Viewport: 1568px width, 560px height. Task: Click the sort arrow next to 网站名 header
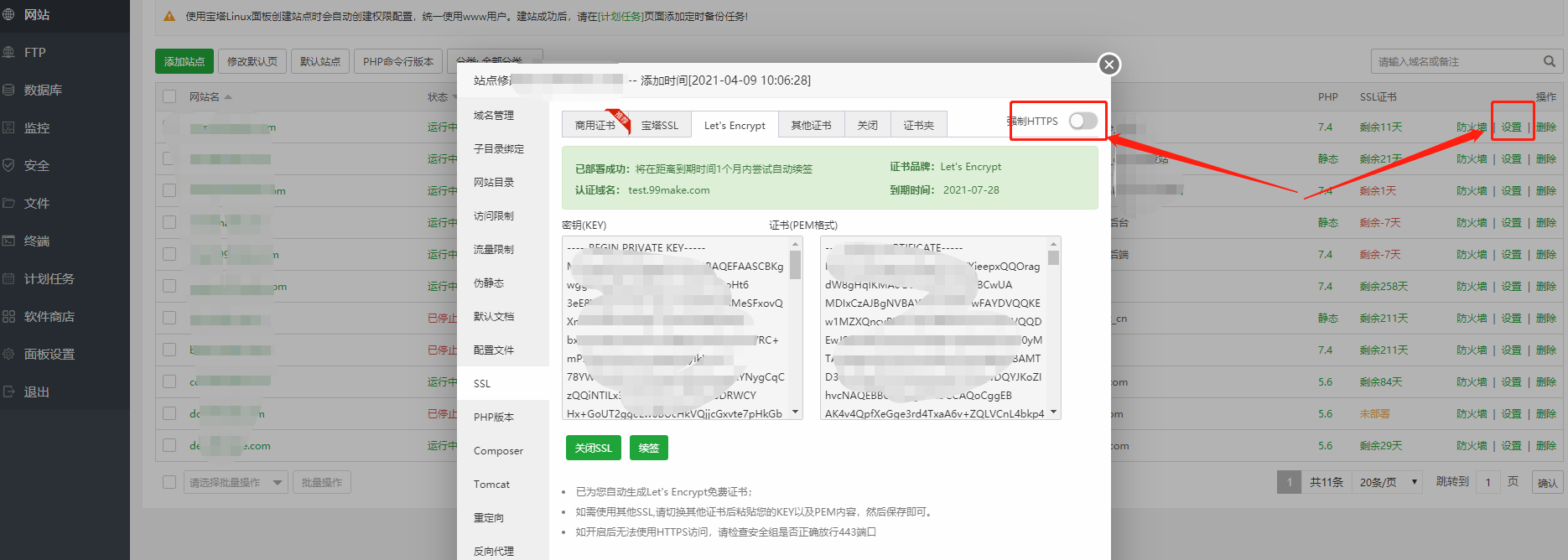pos(228,97)
